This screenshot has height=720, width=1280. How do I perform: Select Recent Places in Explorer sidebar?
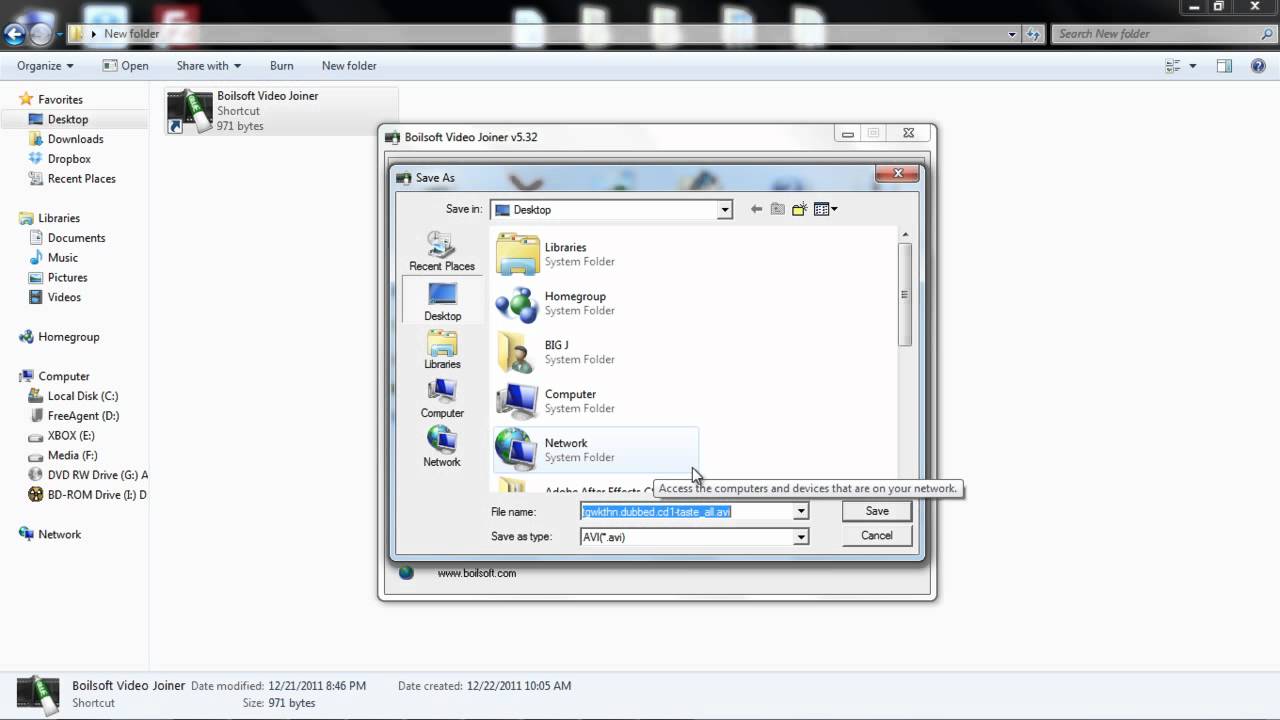82,179
